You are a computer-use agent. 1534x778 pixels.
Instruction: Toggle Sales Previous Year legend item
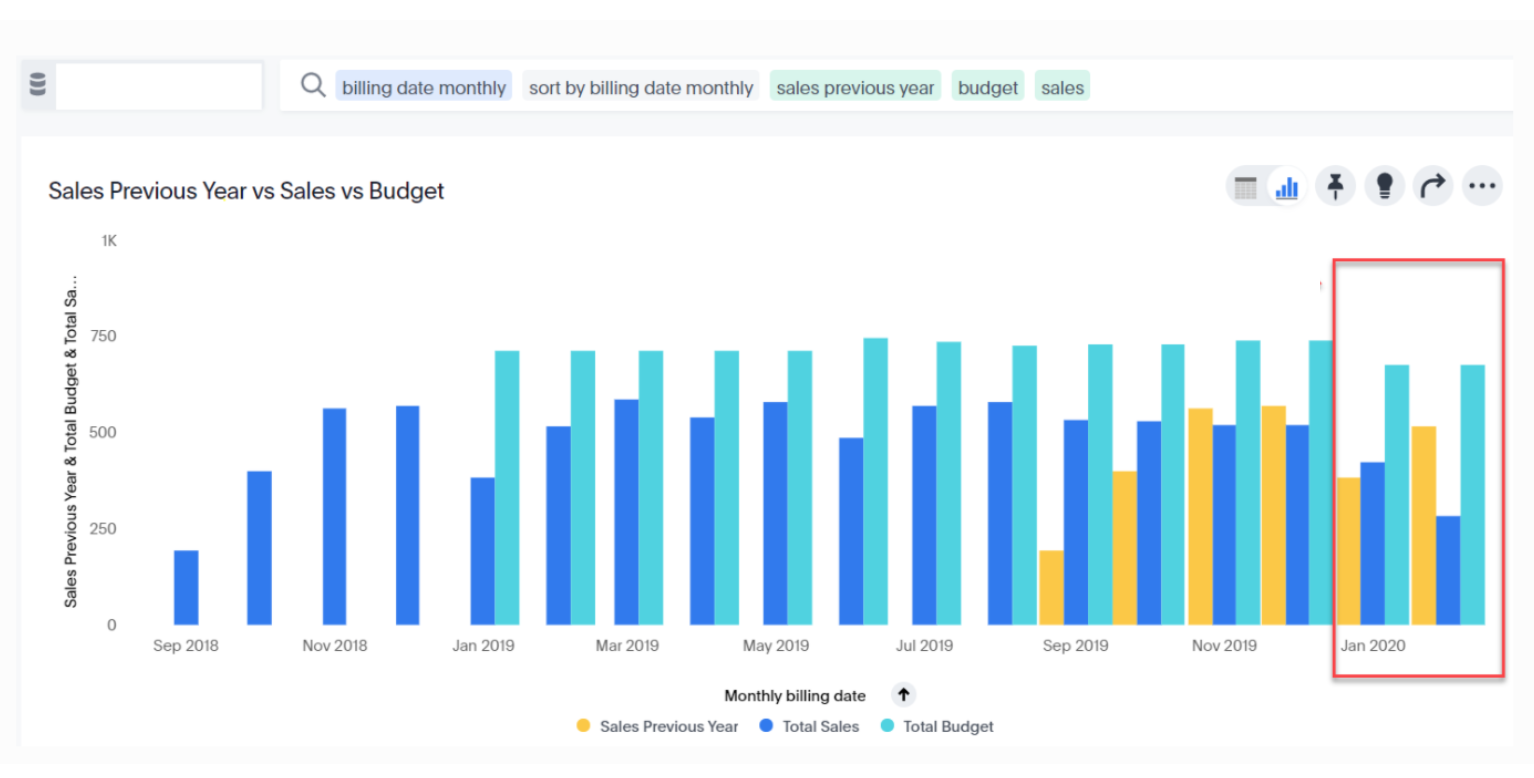668,727
